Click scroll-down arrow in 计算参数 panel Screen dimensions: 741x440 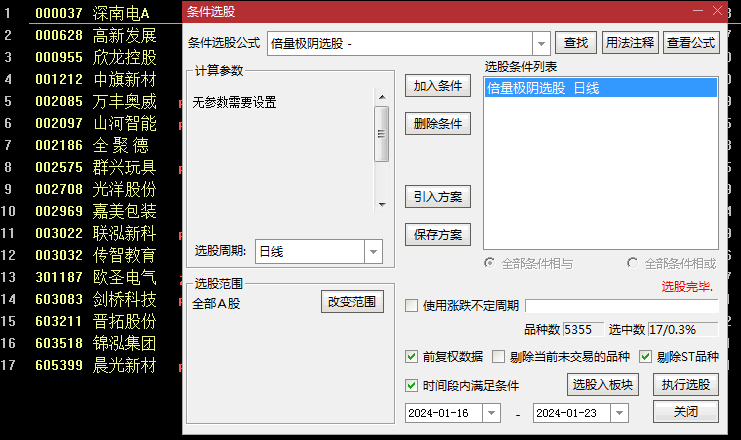pos(382,205)
